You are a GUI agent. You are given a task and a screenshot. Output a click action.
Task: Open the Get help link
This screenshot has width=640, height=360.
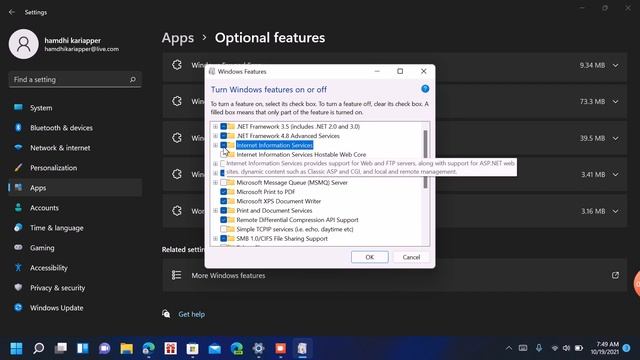(x=191, y=314)
